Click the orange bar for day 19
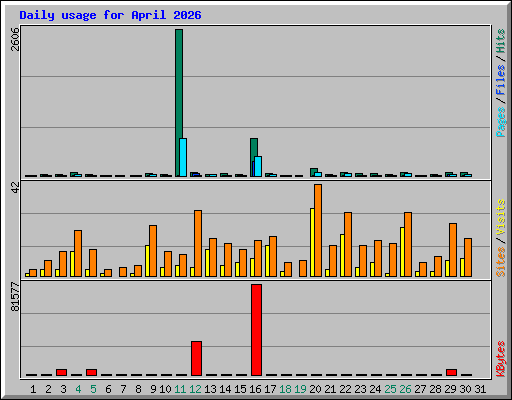512x400 pixels. tap(303, 268)
